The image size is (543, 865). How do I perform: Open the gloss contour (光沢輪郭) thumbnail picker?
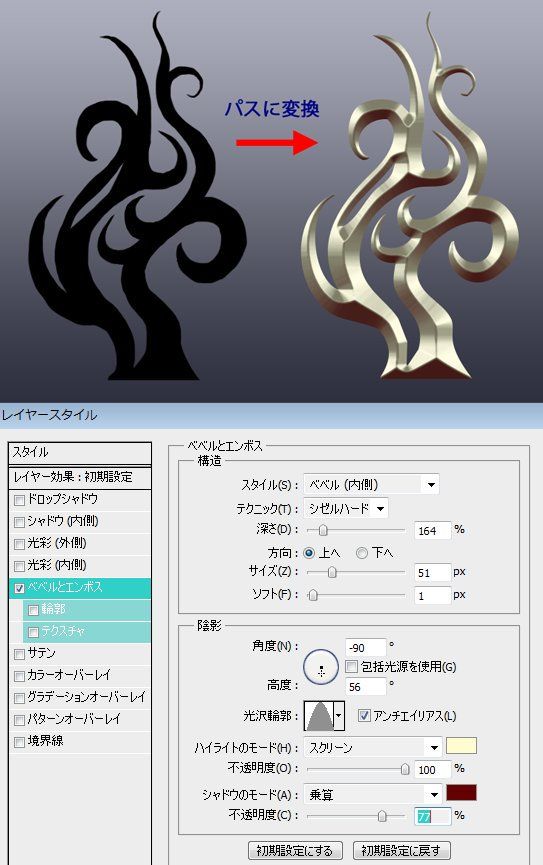[x=319, y=716]
